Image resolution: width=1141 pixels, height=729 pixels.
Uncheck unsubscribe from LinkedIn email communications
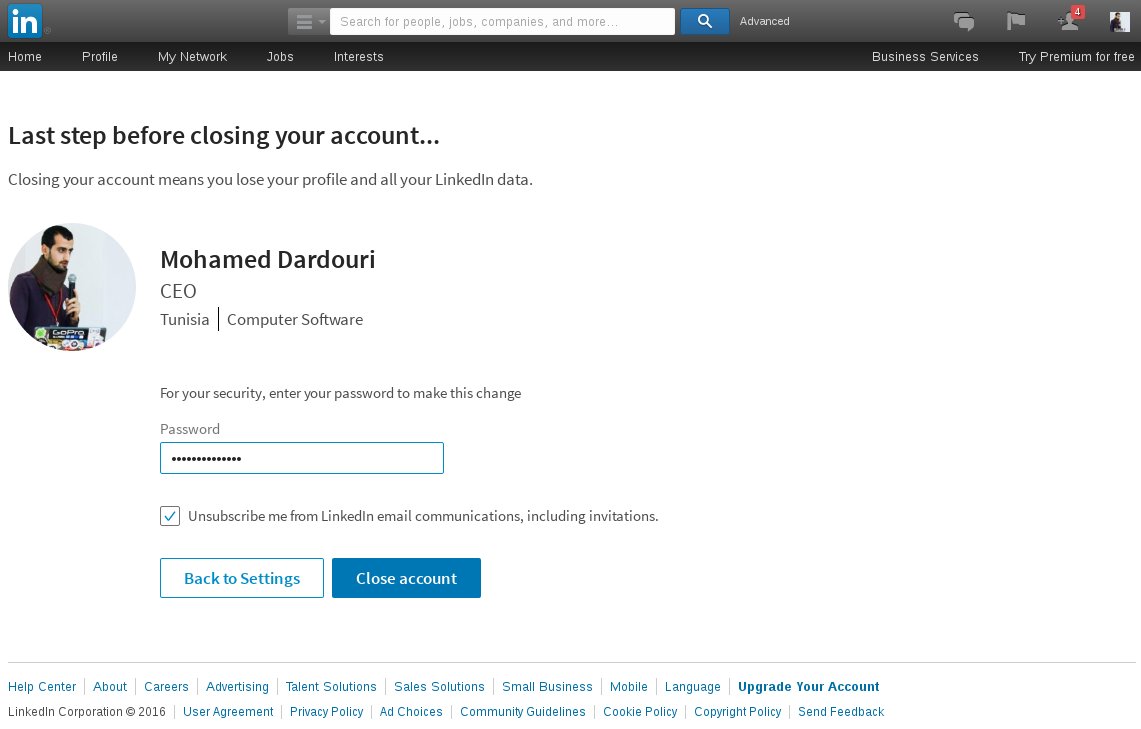click(x=170, y=516)
